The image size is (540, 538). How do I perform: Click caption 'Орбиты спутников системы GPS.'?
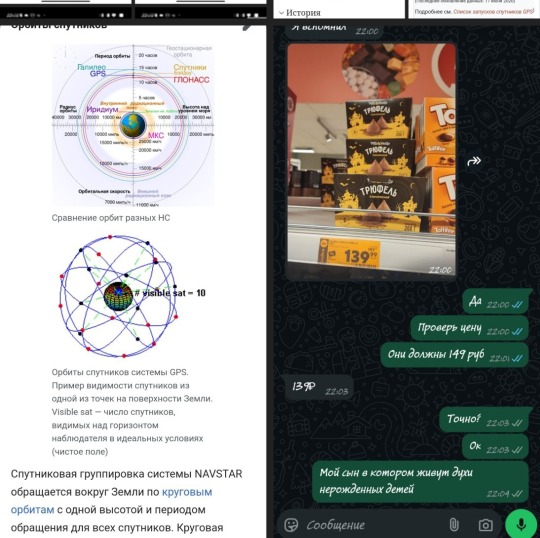point(120,372)
